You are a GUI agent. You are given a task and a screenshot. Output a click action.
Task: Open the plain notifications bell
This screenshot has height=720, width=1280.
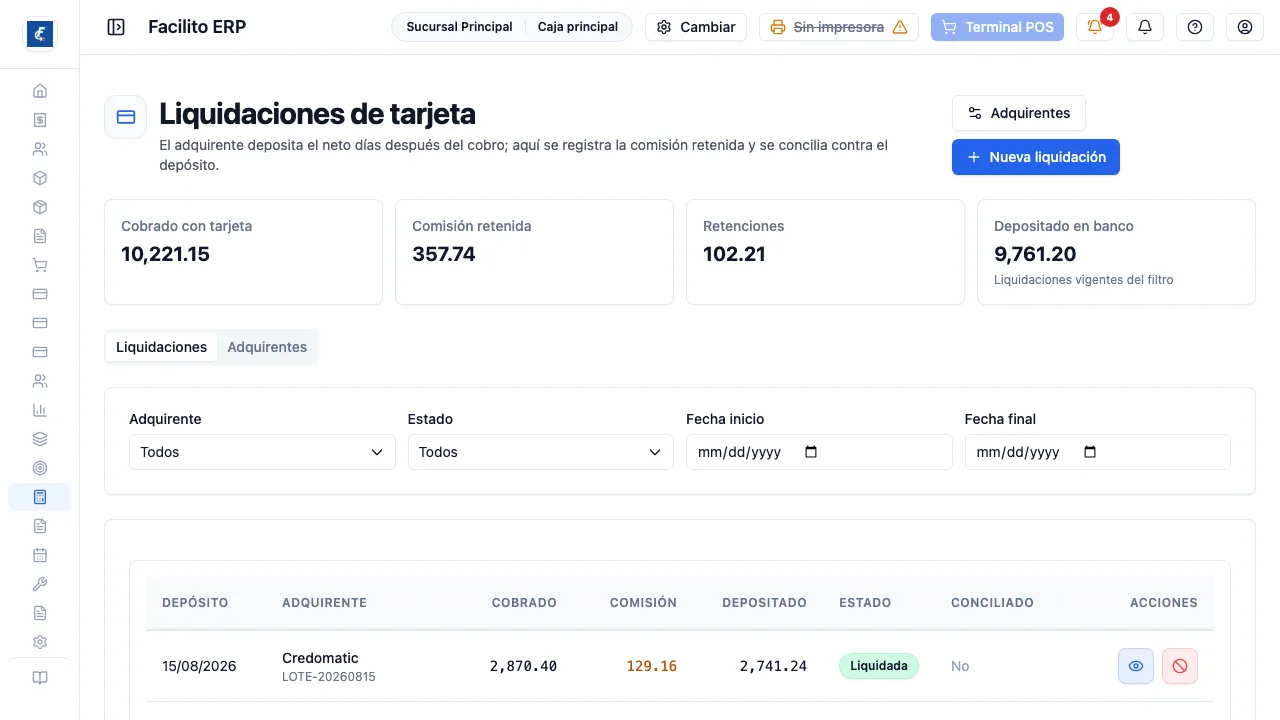point(1145,27)
